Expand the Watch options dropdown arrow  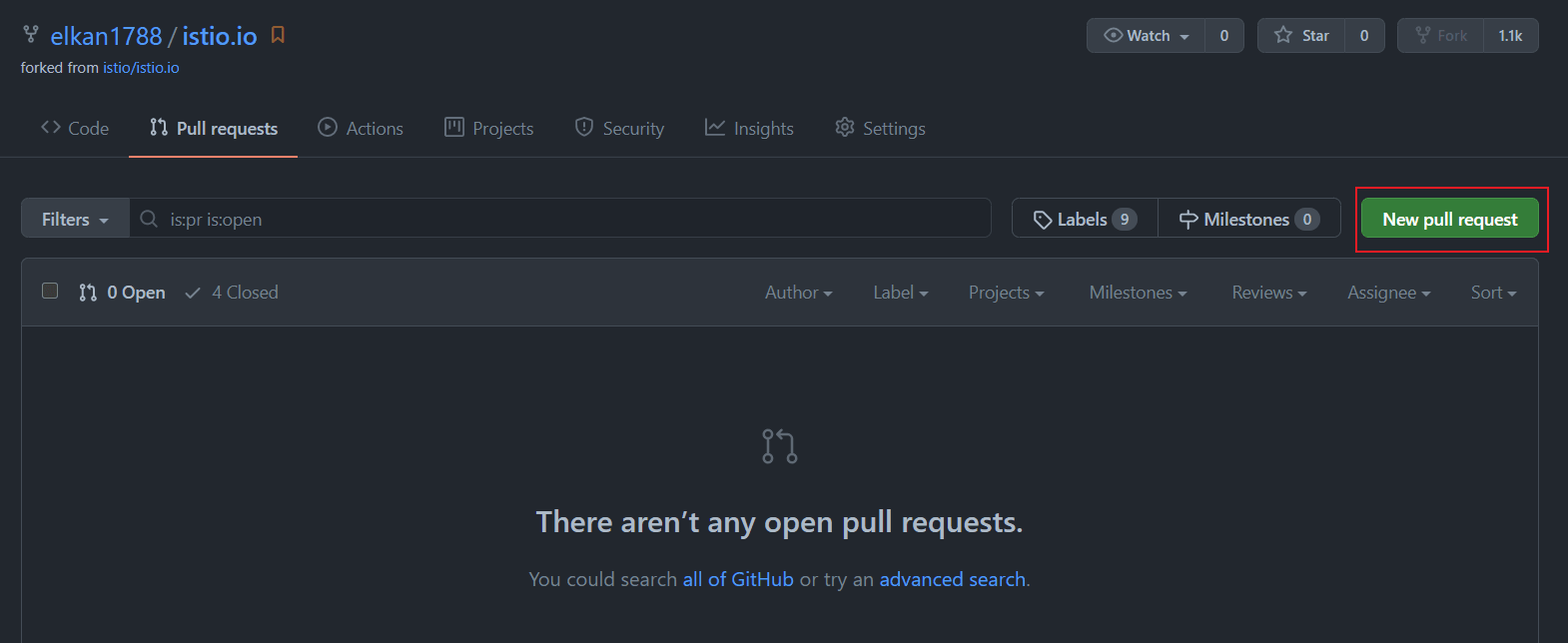point(1184,37)
